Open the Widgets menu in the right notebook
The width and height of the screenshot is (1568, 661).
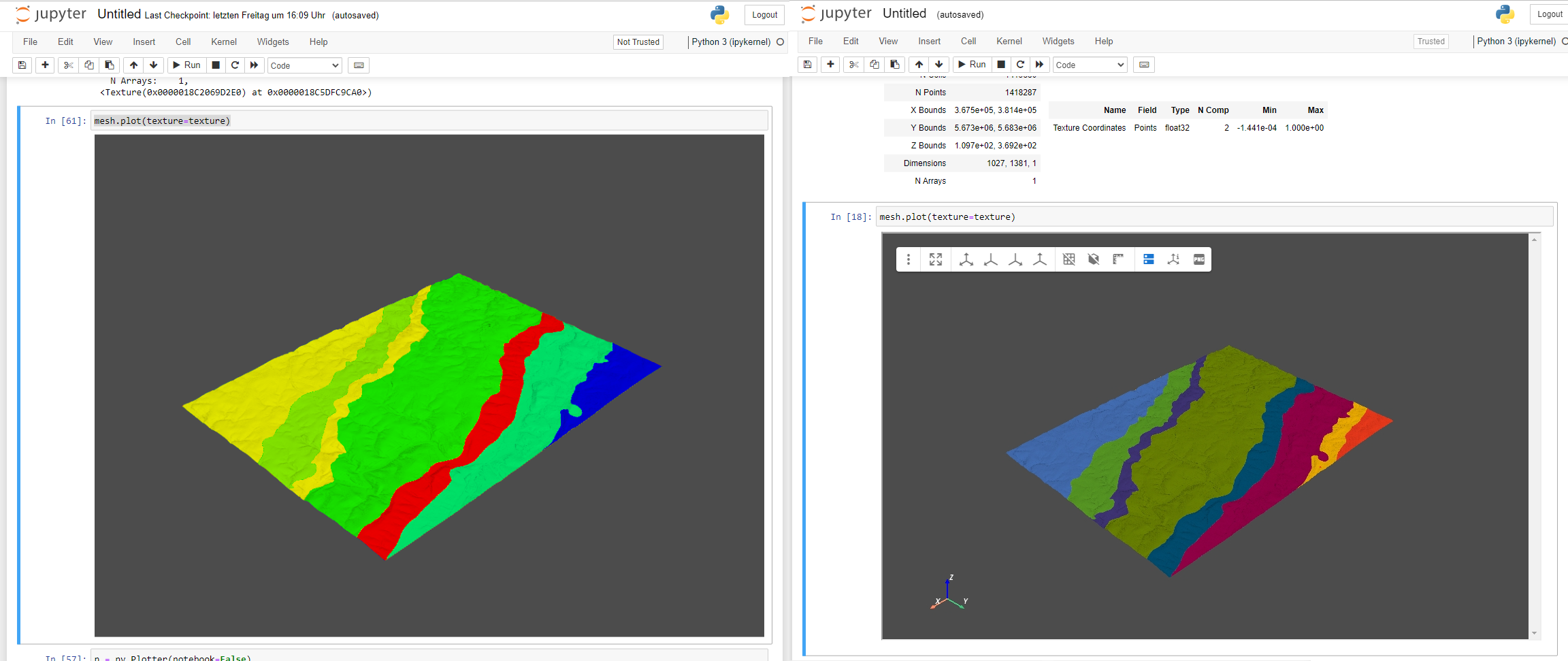(1058, 42)
